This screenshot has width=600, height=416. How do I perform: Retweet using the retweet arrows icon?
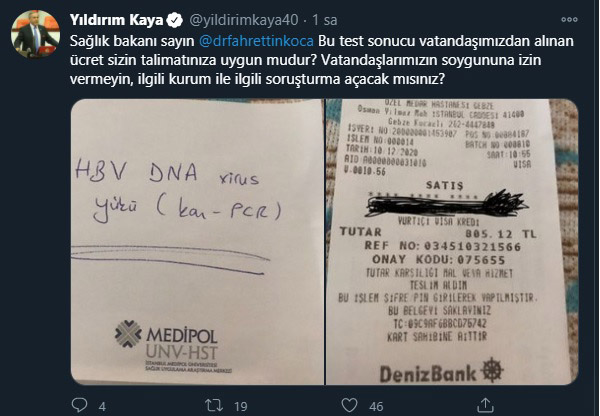point(214,405)
